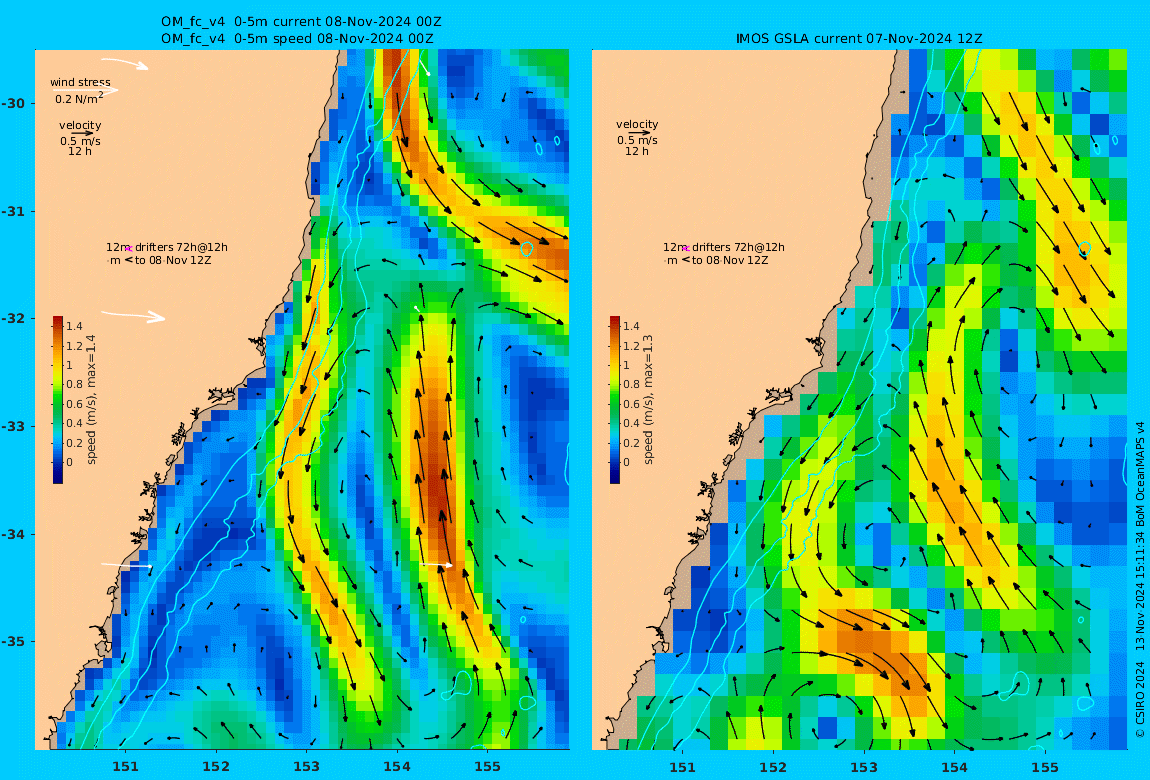The image size is (1150, 780).
Task: Select the title 'IMOS GSLA current 07-Nov-2024 12Z'
Action: [859, 38]
